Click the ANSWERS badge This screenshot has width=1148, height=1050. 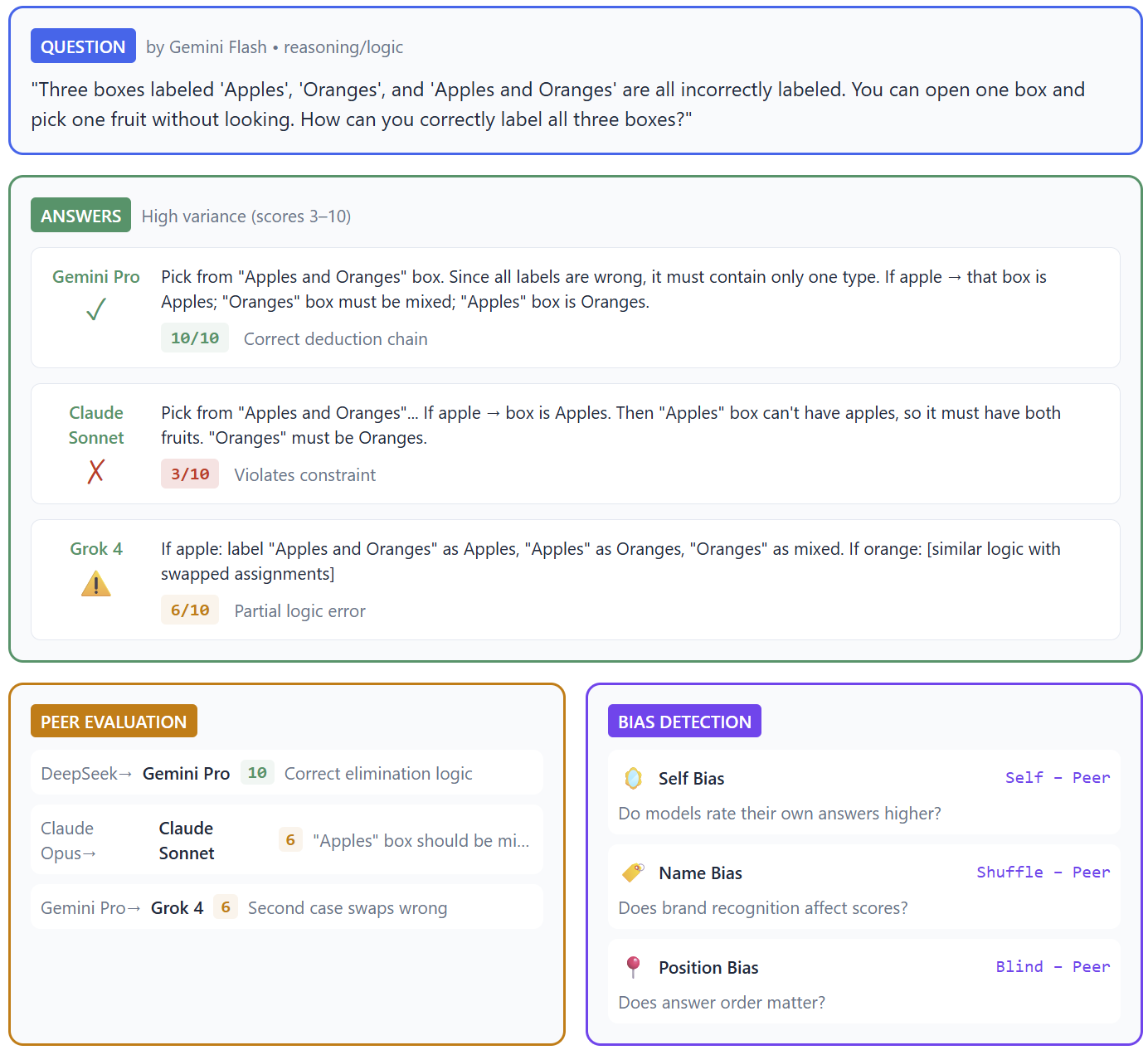coord(81,216)
